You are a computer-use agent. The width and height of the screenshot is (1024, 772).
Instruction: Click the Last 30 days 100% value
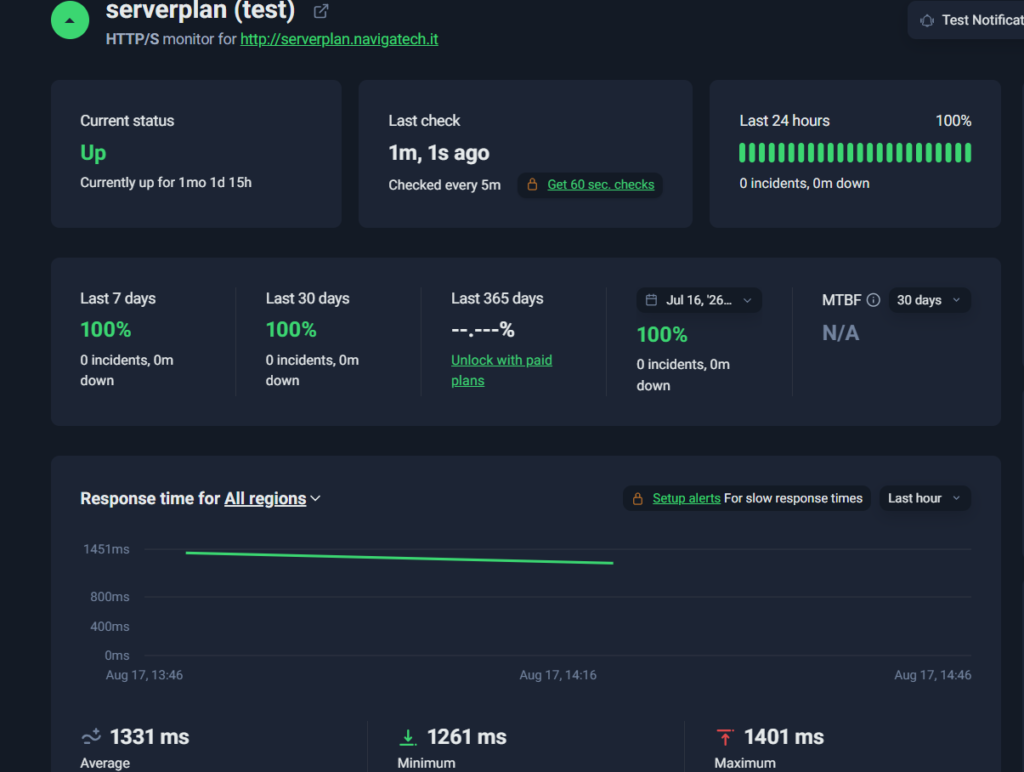pos(291,330)
